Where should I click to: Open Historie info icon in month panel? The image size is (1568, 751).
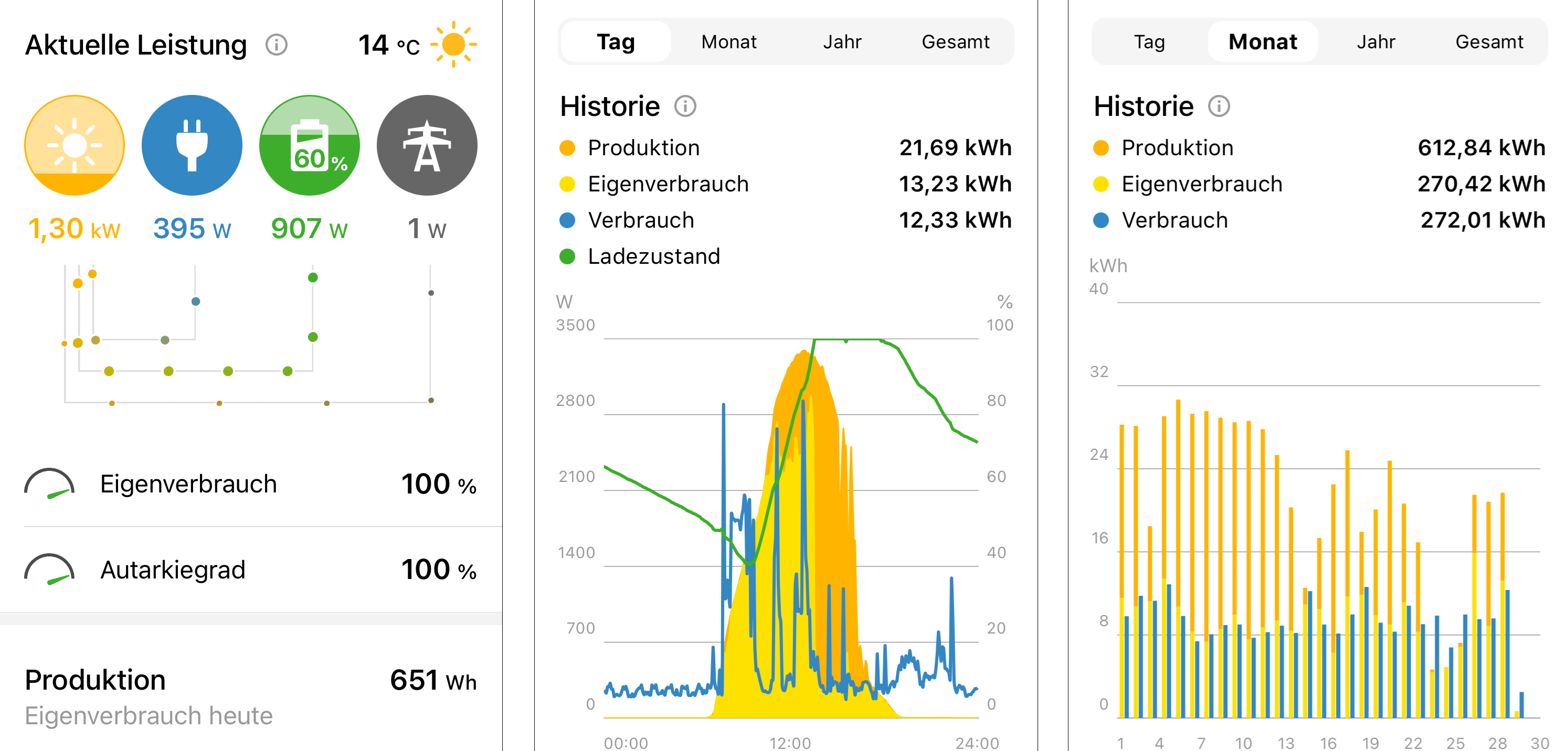click(x=1219, y=106)
